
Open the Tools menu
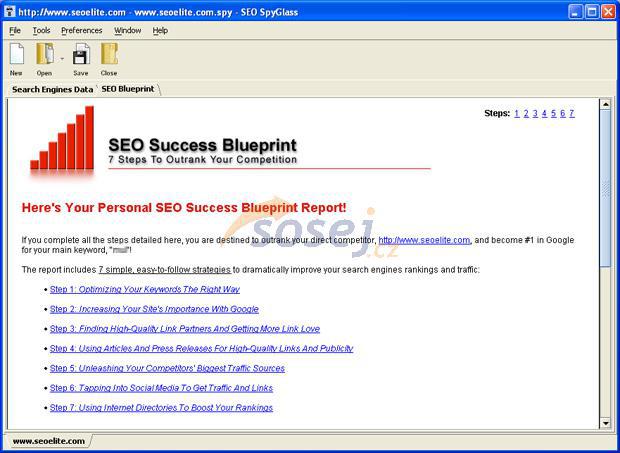coord(41,30)
